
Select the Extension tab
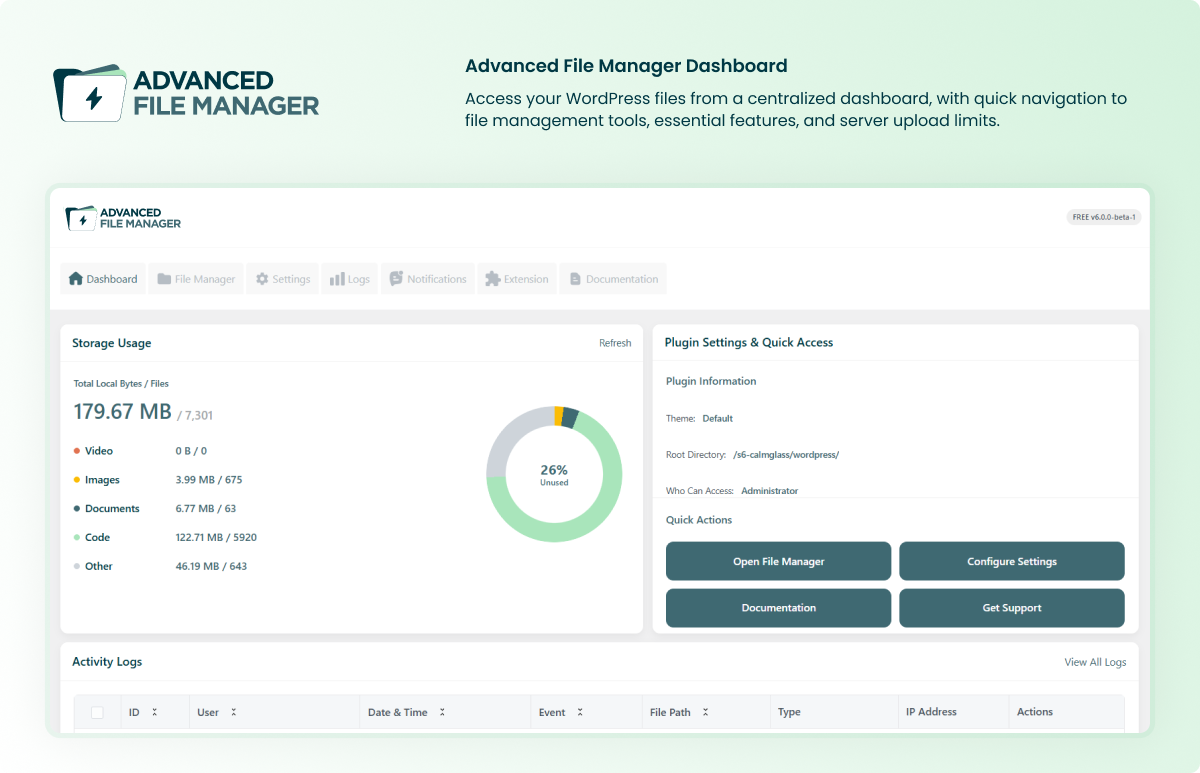coord(517,279)
